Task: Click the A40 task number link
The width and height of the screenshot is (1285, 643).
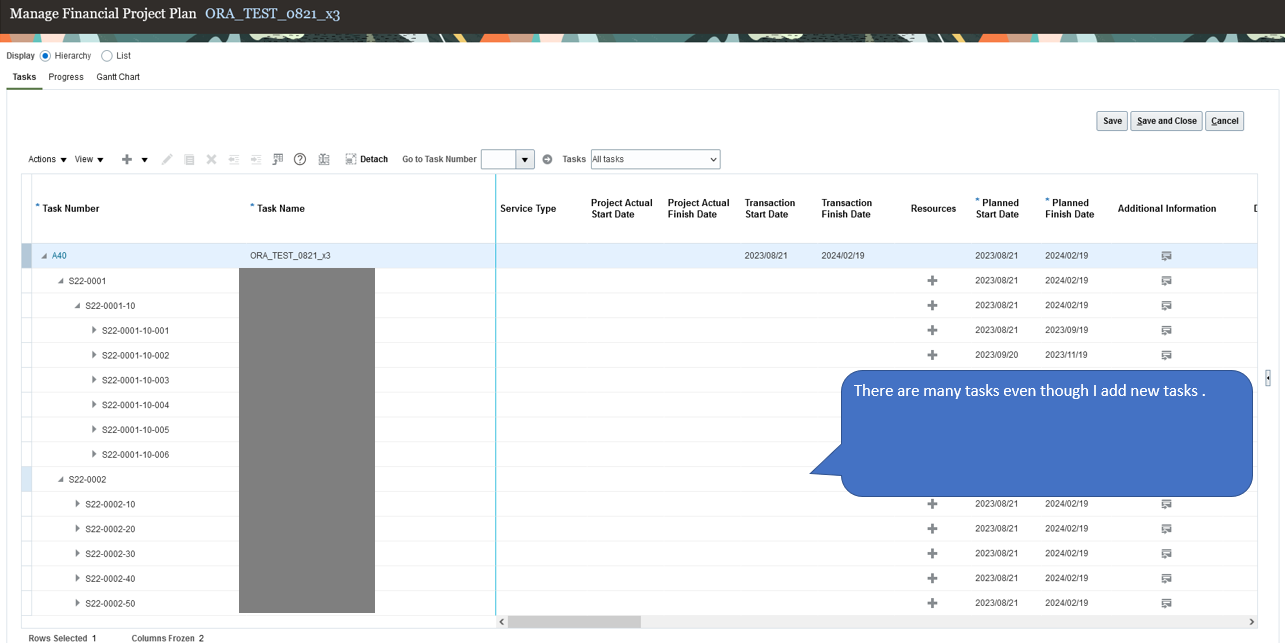Action: (x=59, y=256)
